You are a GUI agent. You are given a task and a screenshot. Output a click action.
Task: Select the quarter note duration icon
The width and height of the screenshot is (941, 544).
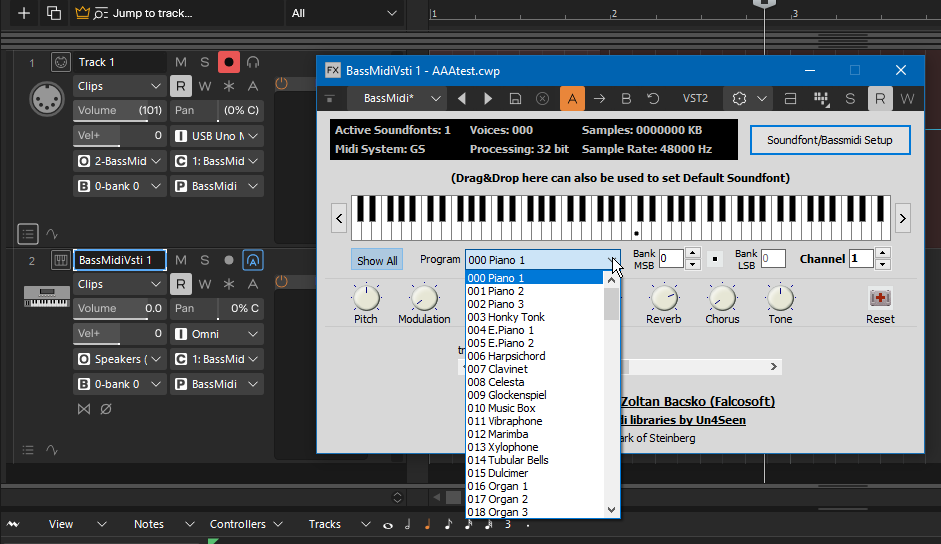(427, 524)
